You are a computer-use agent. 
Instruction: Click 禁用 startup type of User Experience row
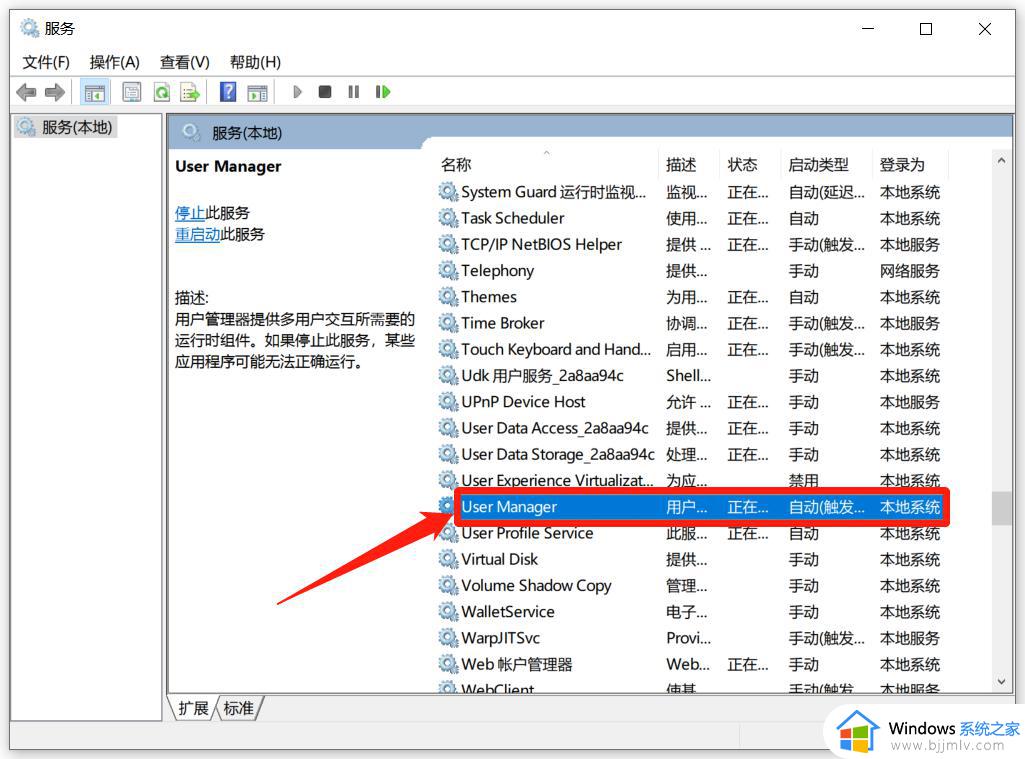point(803,481)
